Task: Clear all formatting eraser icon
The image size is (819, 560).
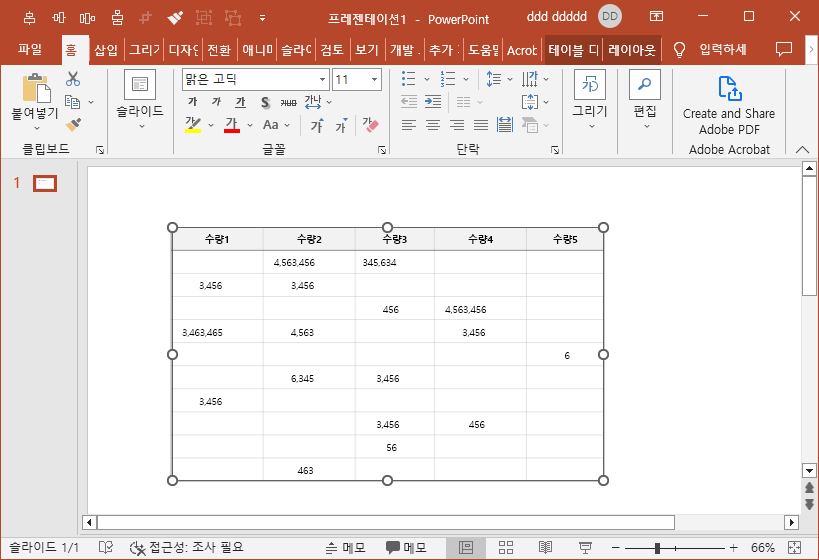Action: click(x=370, y=125)
